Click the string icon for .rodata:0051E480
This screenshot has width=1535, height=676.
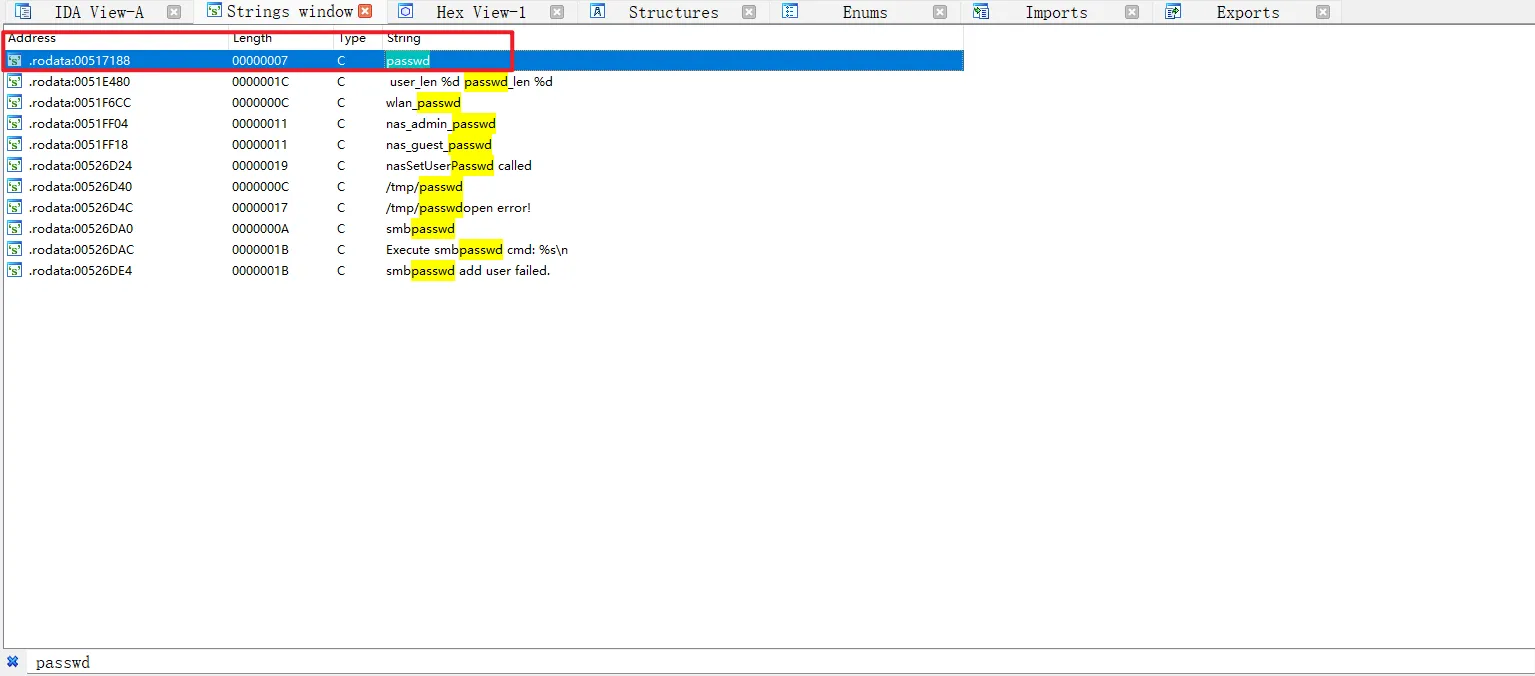click(x=15, y=82)
